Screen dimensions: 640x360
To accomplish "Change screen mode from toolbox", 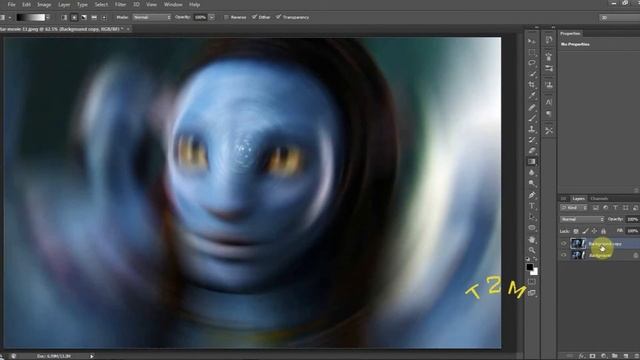I will (x=531, y=293).
